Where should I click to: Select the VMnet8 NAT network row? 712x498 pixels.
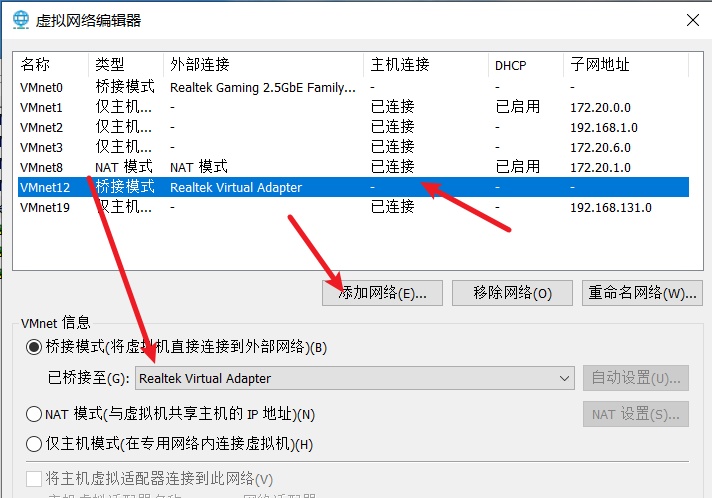tap(41, 167)
